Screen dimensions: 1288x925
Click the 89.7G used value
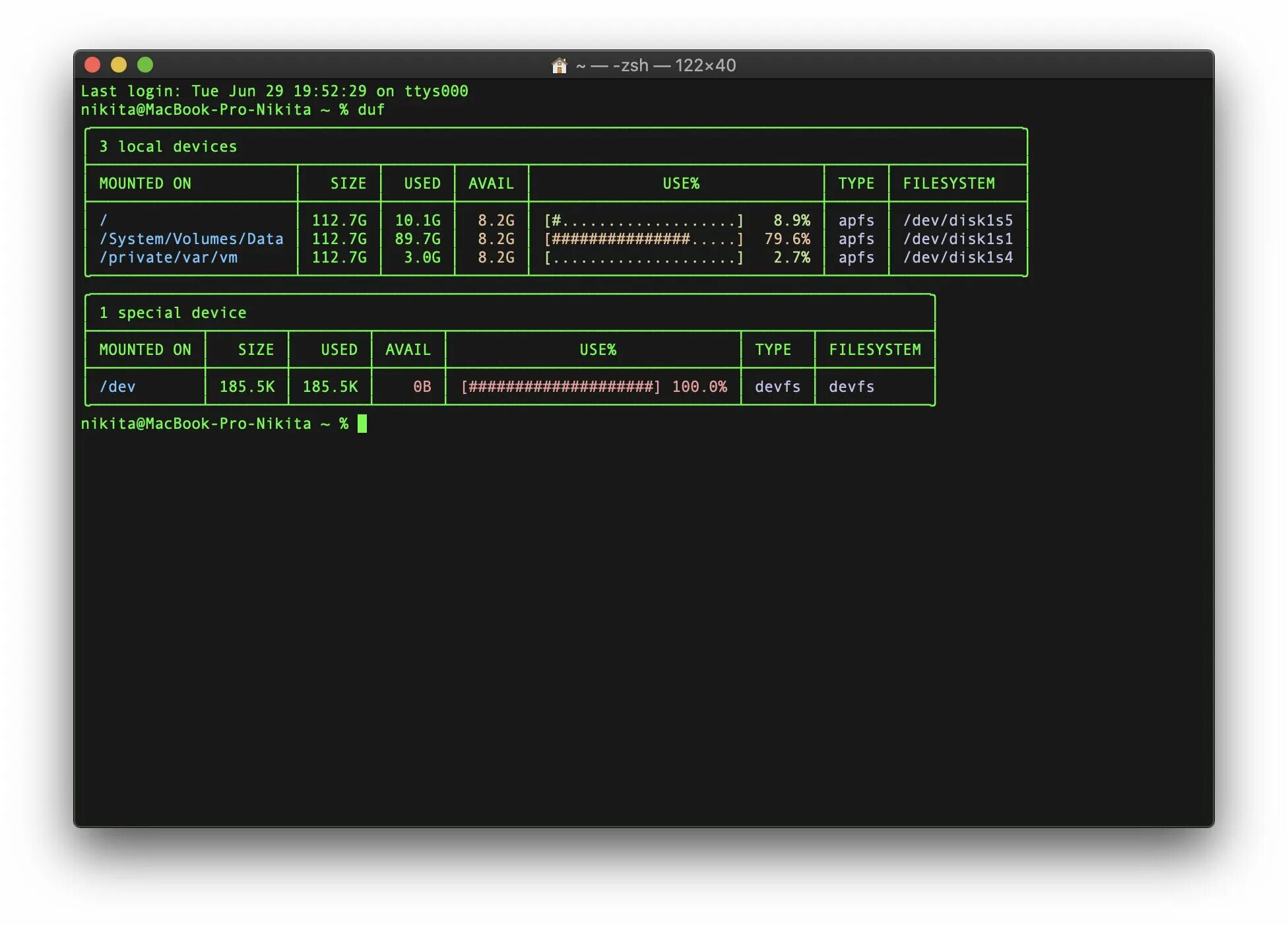417,239
